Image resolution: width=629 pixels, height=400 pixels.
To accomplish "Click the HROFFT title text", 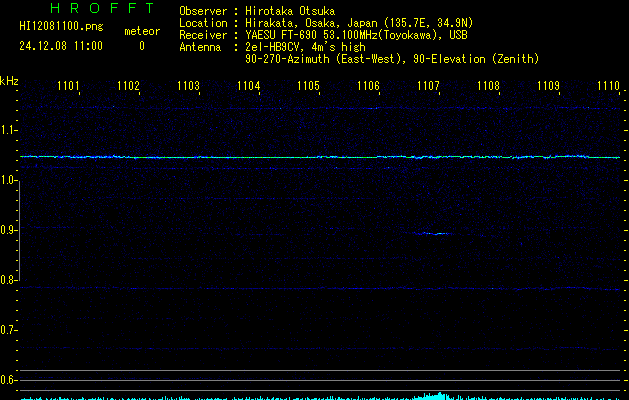I will point(102,8).
